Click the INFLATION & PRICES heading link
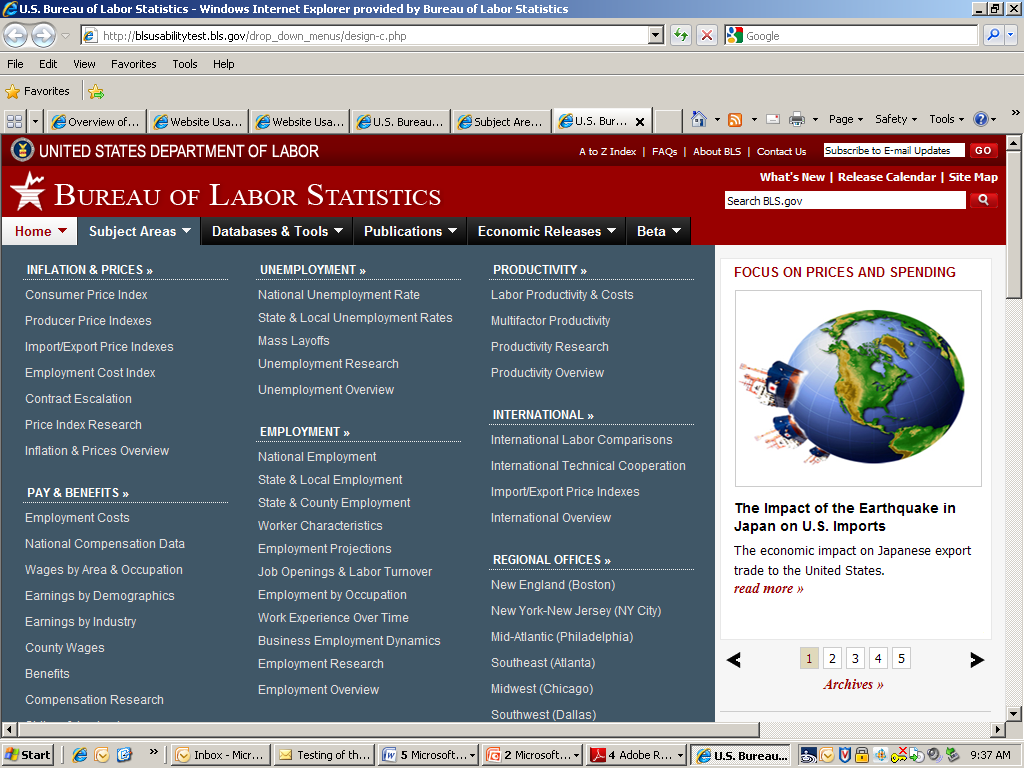 89,270
